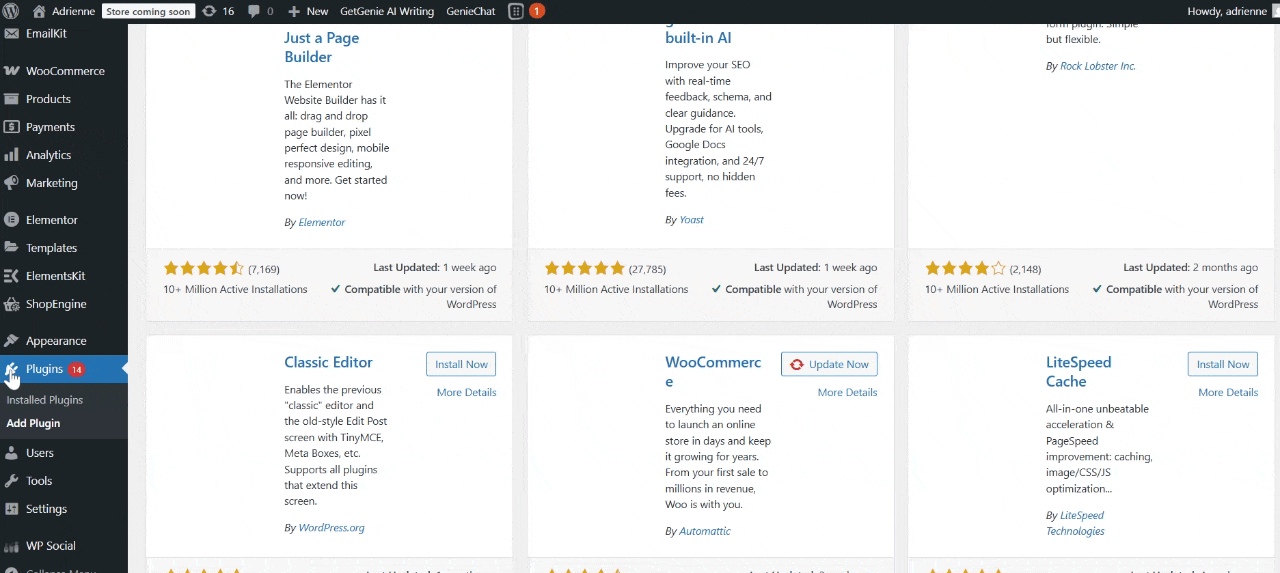Viewport: 1280px width, 573px height.
Task: Open More Details for Classic Editor
Action: coord(466,392)
